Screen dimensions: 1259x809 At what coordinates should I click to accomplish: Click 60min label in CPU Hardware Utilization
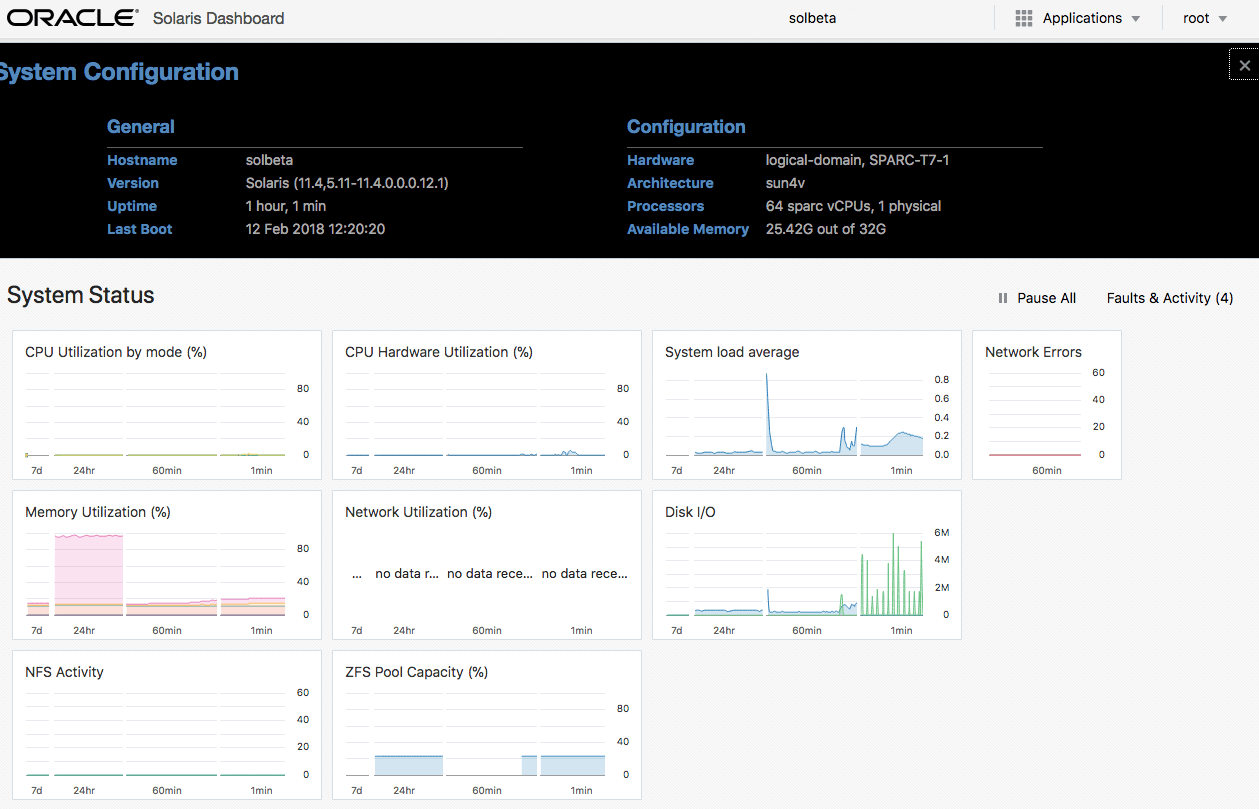coord(487,470)
